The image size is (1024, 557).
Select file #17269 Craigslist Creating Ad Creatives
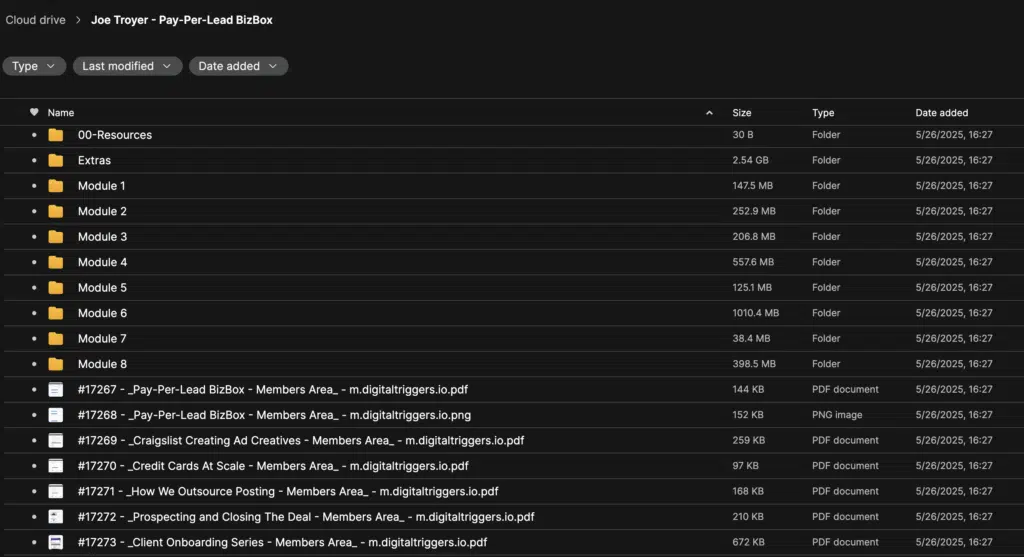point(301,441)
